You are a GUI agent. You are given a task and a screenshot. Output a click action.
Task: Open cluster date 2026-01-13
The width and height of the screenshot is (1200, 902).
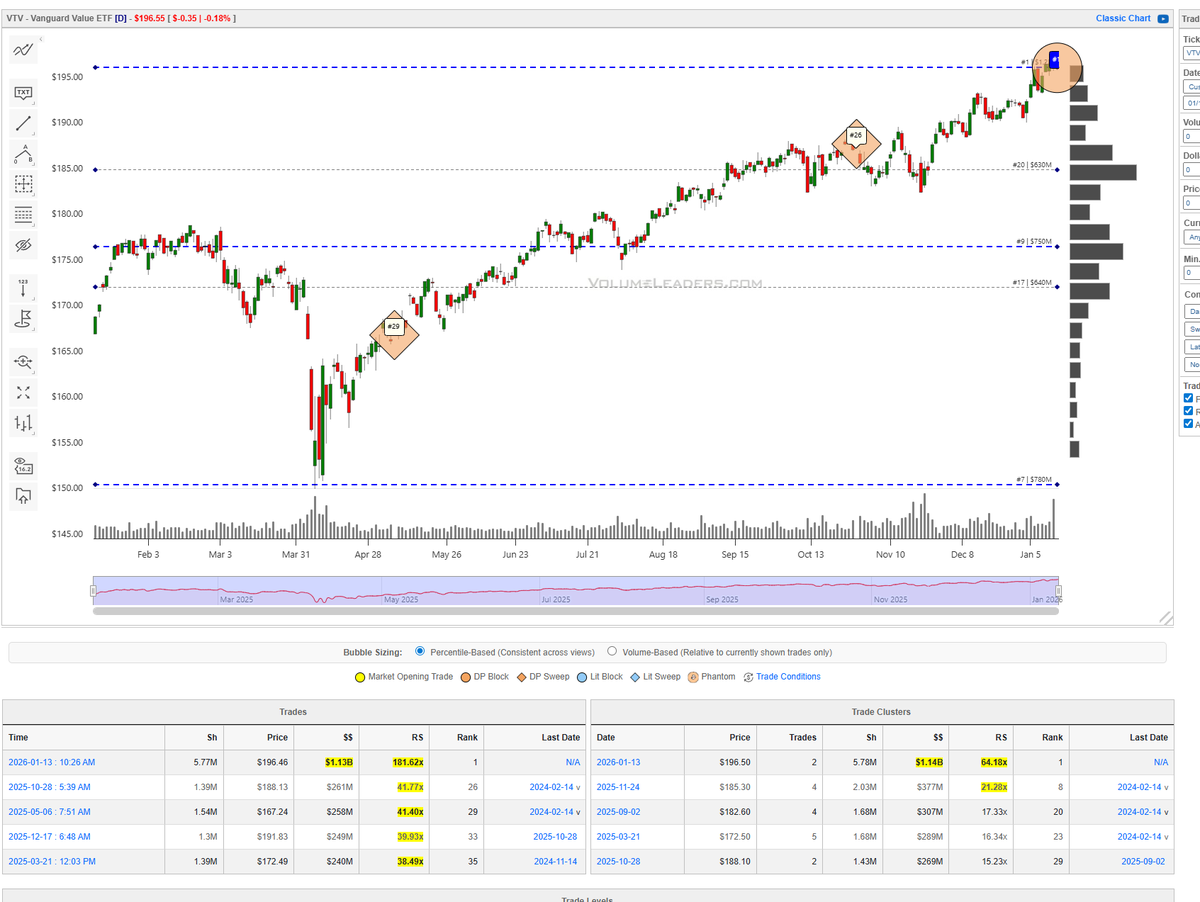click(x=618, y=762)
